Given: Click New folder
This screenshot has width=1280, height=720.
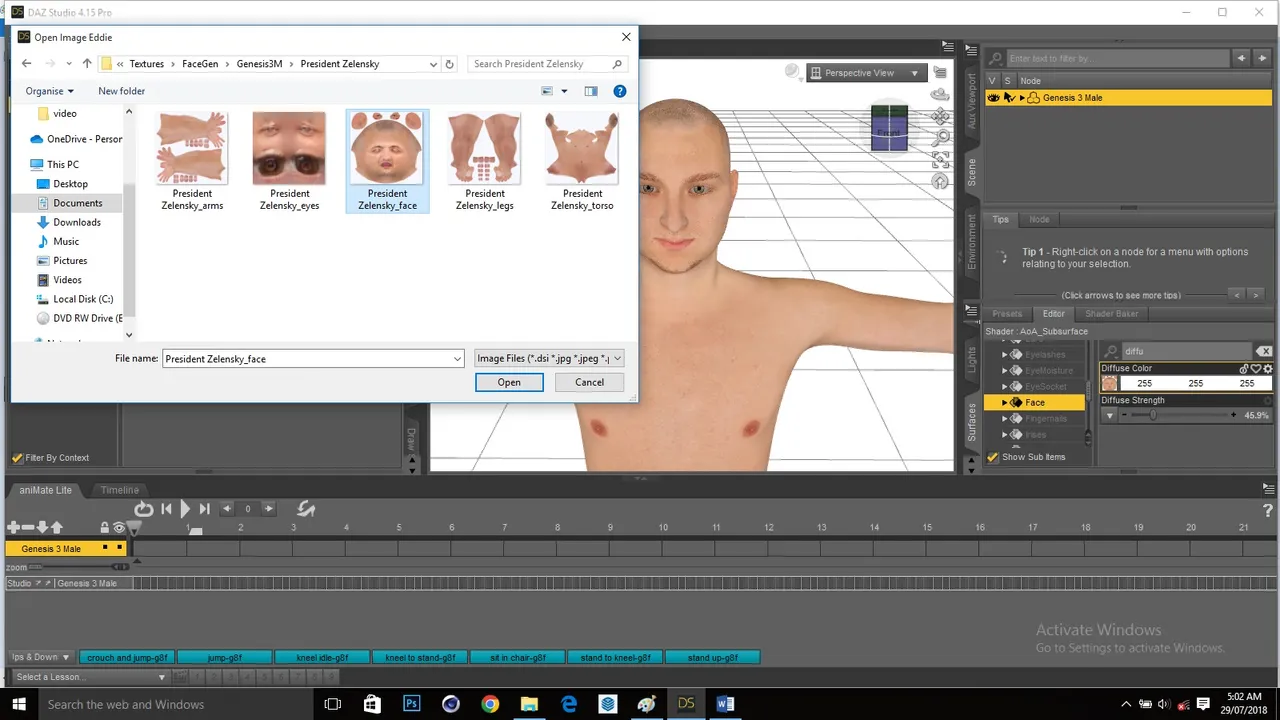Looking at the screenshot, I should (122, 91).
